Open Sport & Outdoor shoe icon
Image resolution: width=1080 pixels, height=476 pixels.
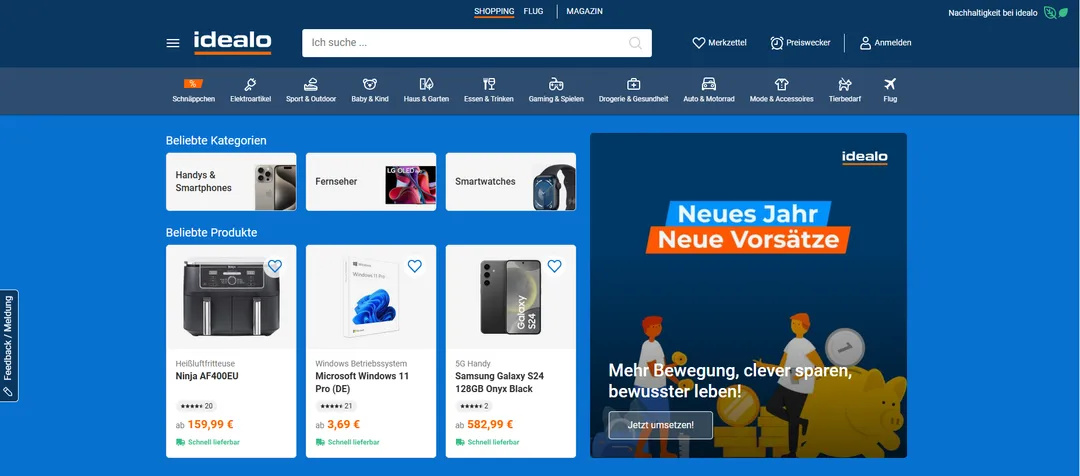tap(311, 84)
